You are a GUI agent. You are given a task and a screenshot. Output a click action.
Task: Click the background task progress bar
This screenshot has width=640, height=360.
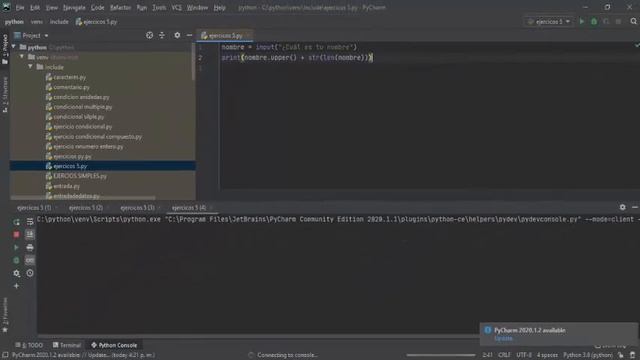(441, 355)
